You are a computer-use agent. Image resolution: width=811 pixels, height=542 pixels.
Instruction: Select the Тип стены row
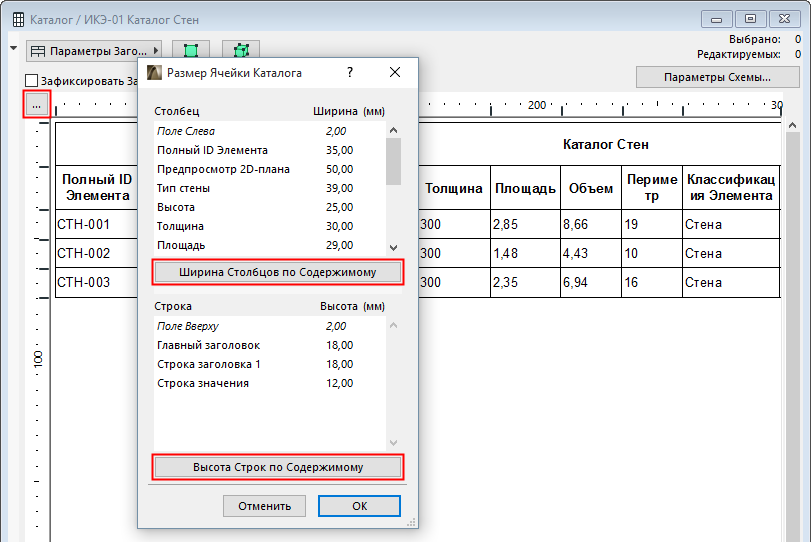point(269,188)
